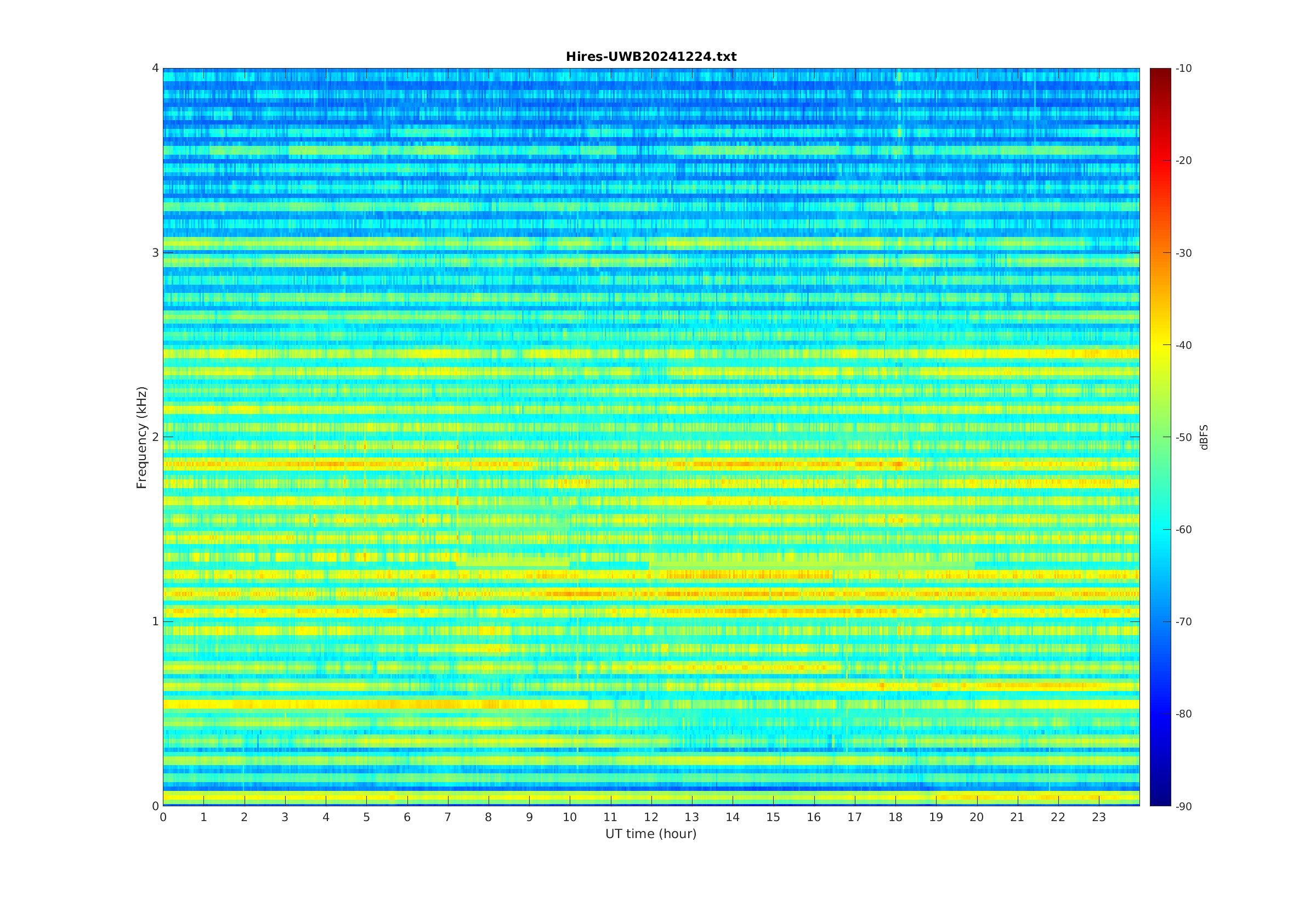Click the hour 17 tick label

point(855,817)
